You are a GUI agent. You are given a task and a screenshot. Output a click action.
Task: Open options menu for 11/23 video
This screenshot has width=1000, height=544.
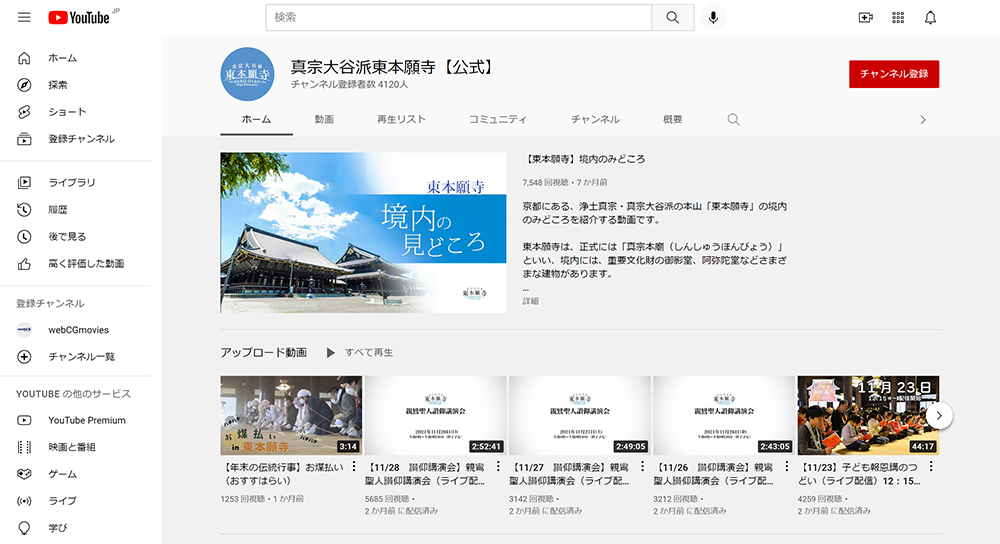pos(931,467)
